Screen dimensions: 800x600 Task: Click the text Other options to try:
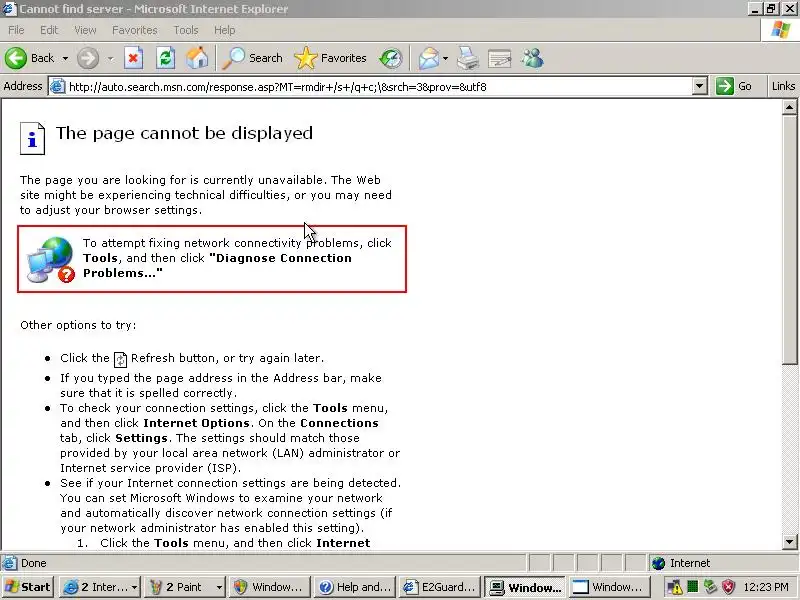click(x=78, y=325)
